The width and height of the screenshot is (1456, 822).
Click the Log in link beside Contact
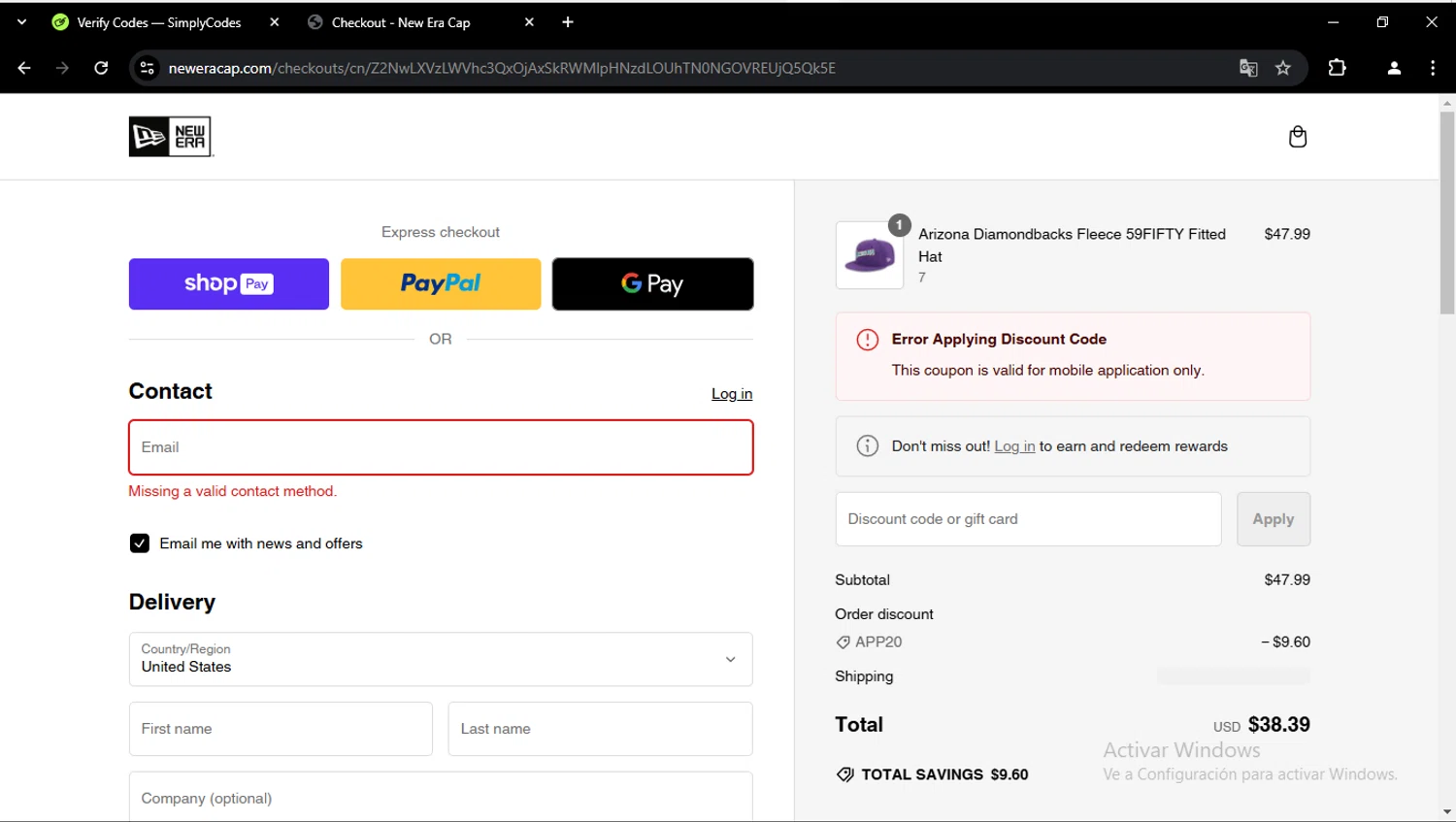tap(732, 394)
